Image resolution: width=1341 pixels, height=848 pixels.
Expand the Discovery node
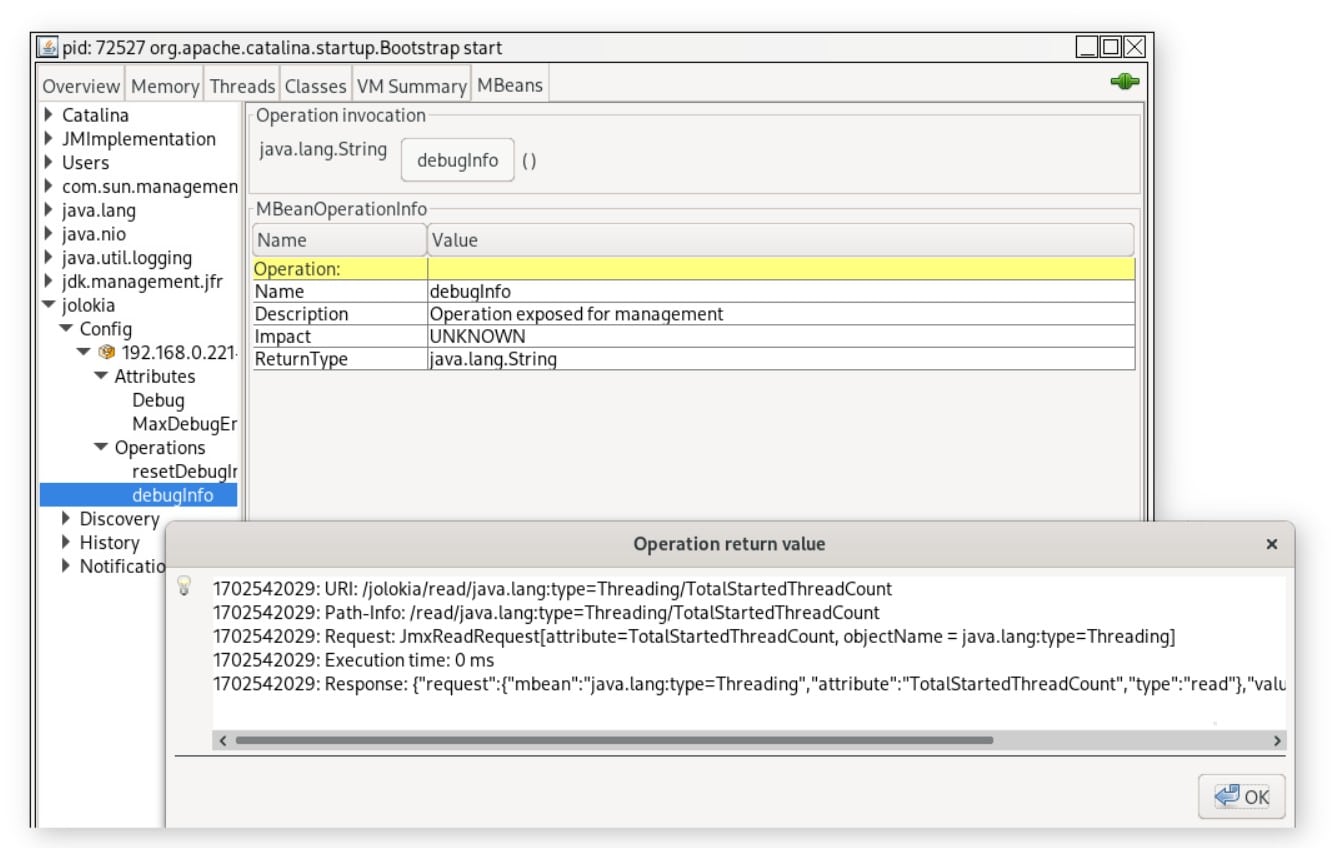pos(67,519)
